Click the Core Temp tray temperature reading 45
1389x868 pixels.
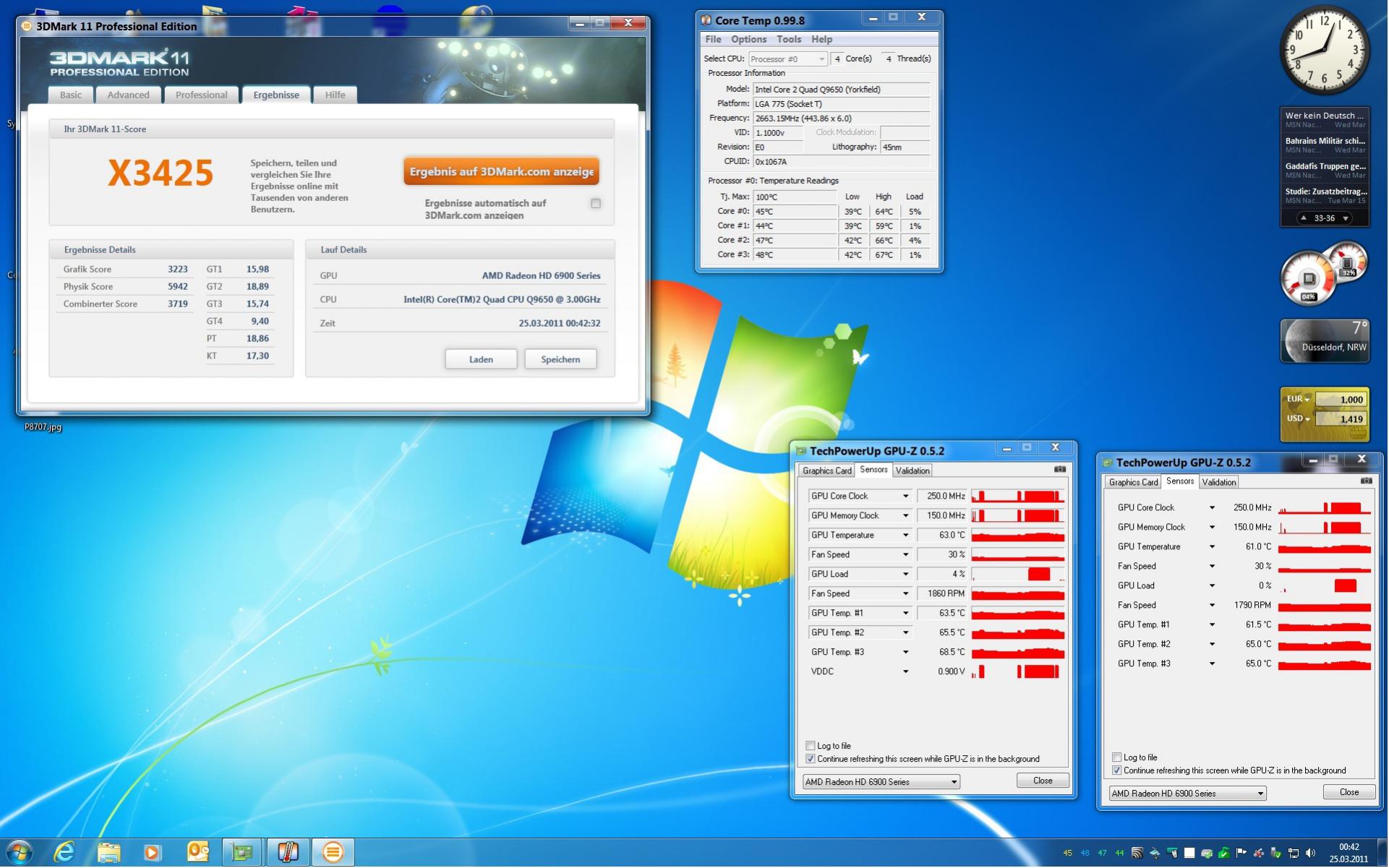[1068, 853]
